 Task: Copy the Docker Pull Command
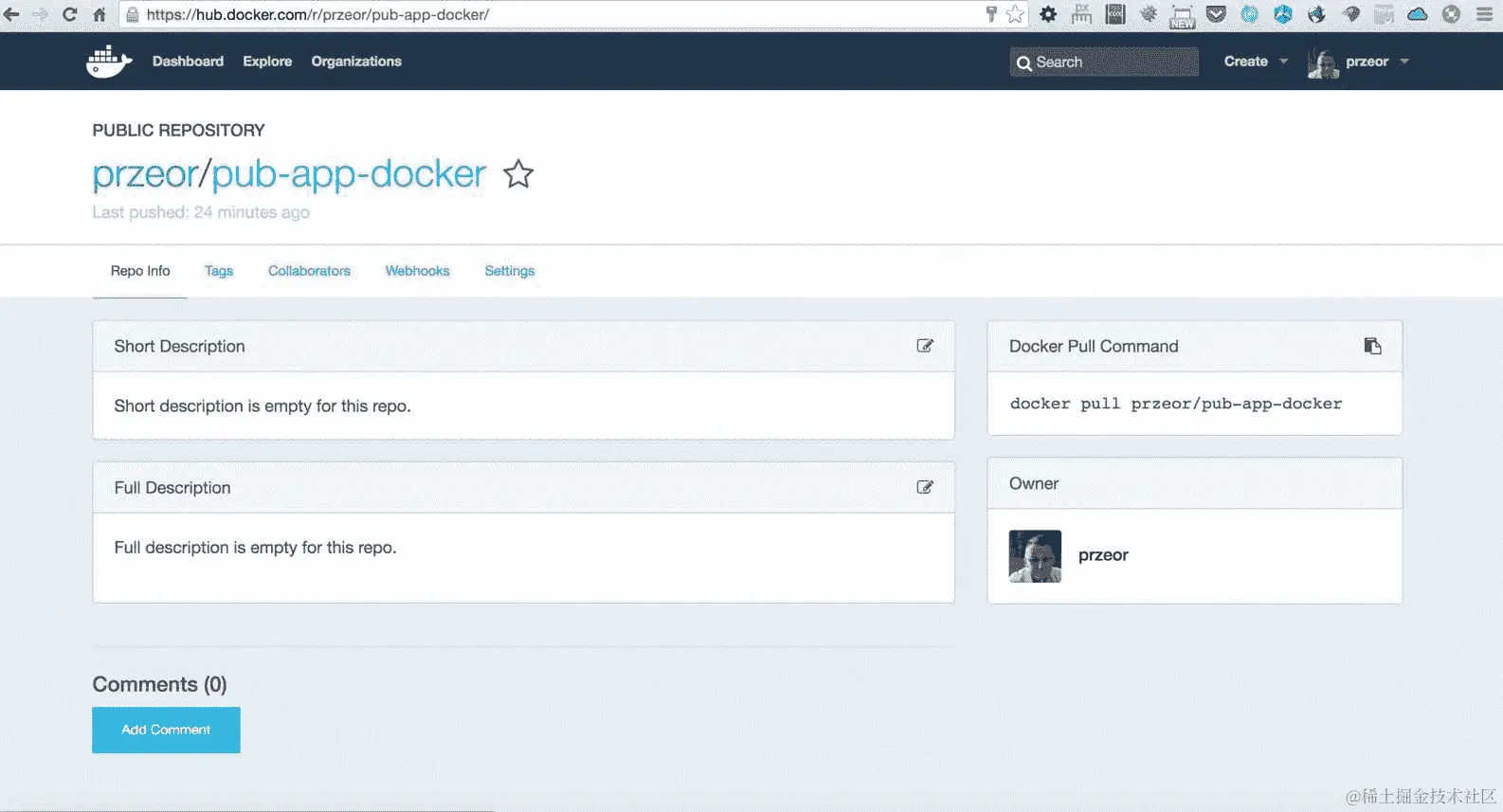[x=1372, y=346]
